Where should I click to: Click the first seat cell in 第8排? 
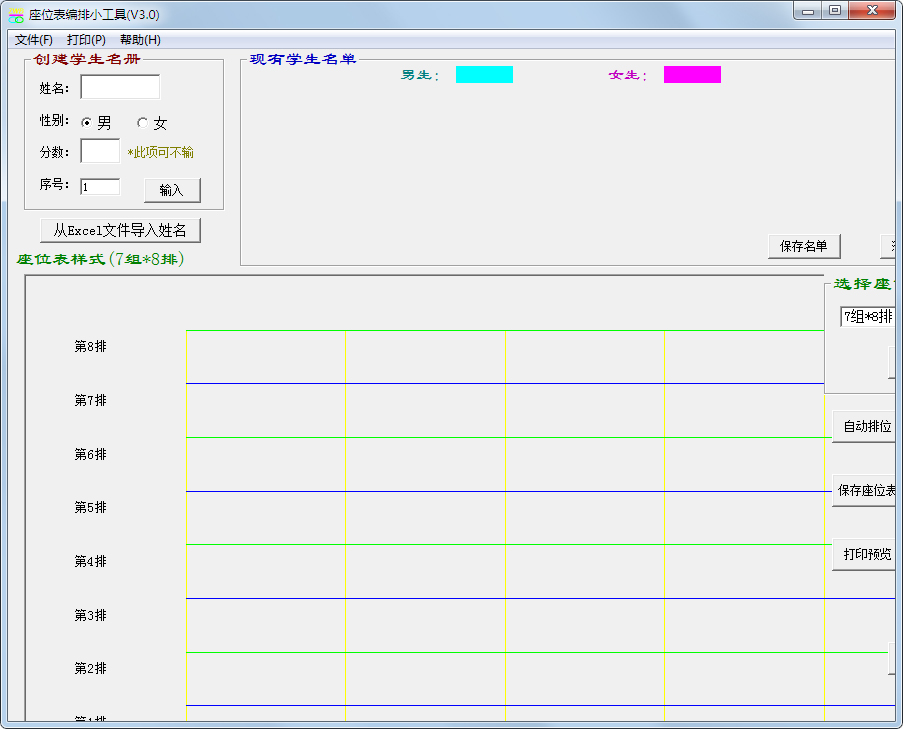pyautogui.click(x=266, y=357)
